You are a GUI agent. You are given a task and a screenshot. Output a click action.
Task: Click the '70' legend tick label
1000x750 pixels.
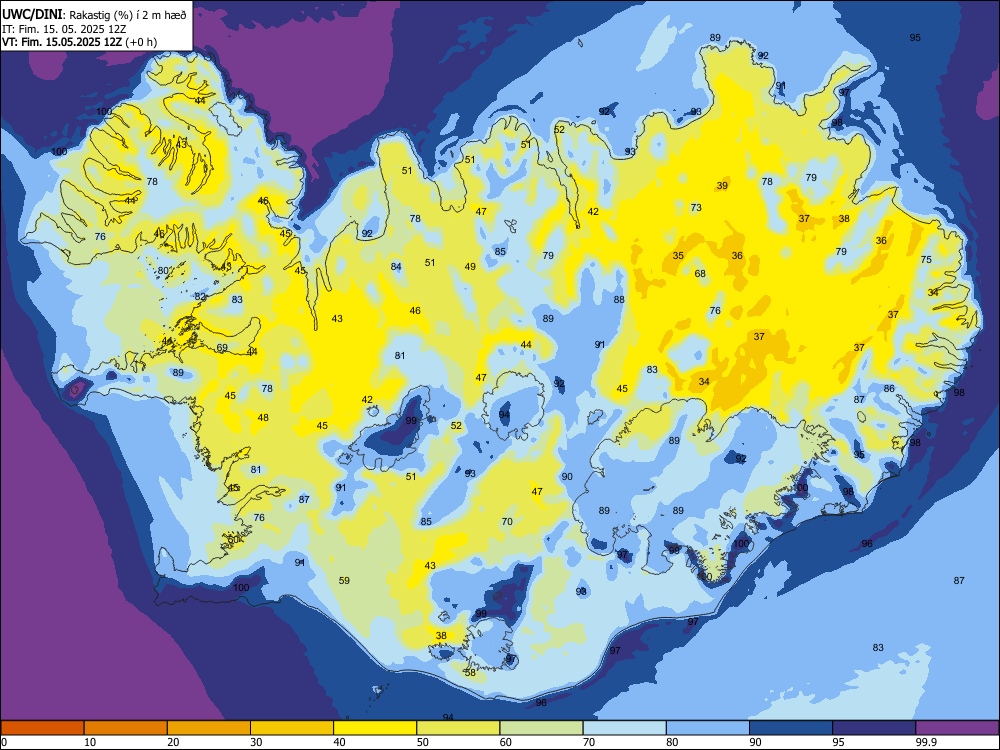tap(589, 742)
